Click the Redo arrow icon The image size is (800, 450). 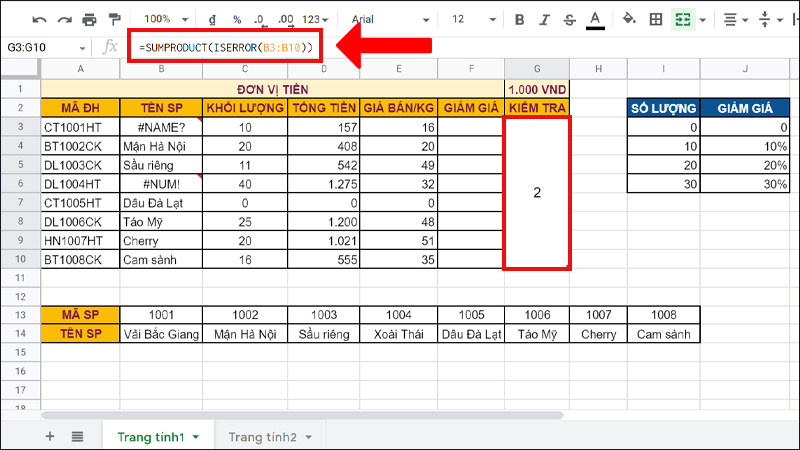tap(65, 19)
